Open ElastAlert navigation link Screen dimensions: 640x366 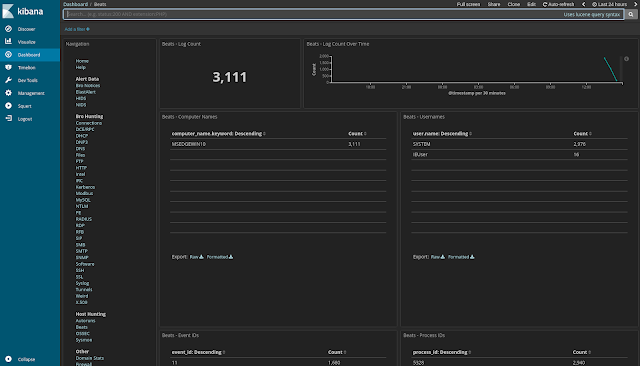[86, 92]
